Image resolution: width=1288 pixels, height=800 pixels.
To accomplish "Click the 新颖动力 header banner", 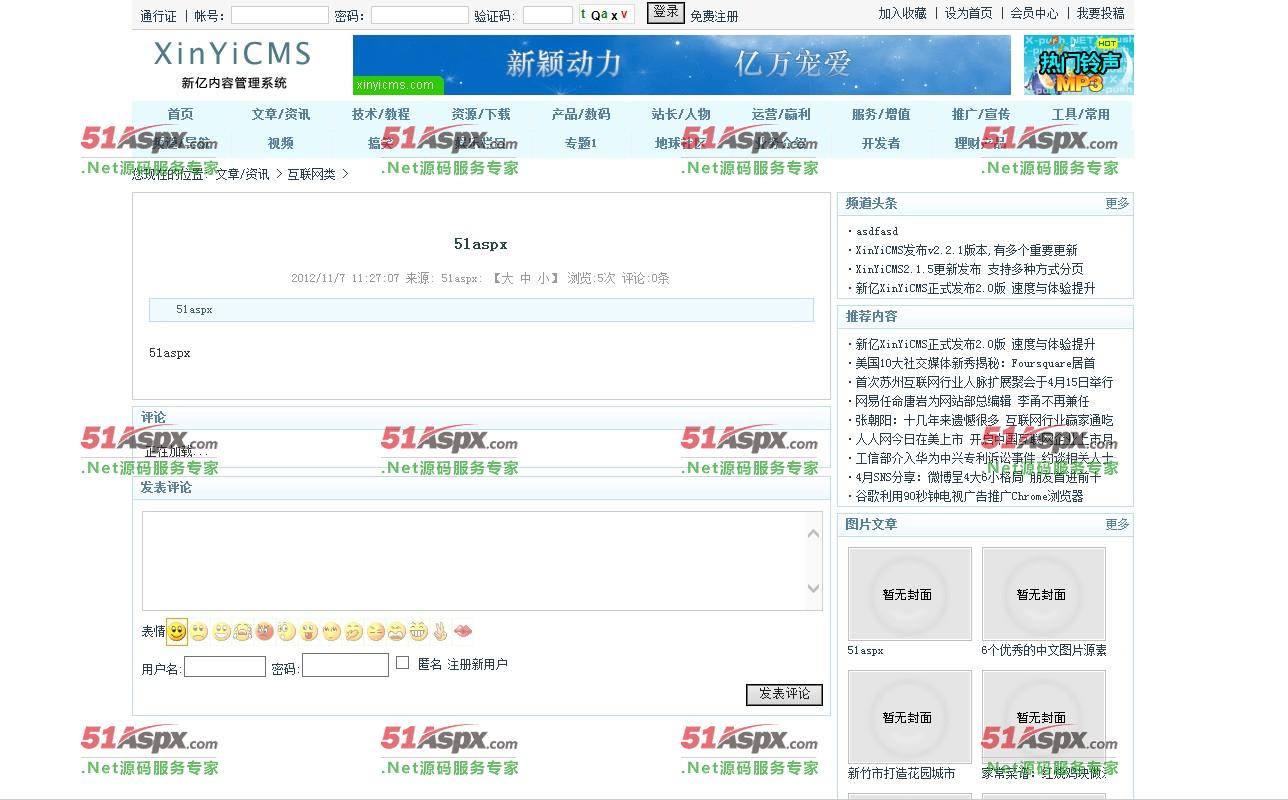I will 682,65.
